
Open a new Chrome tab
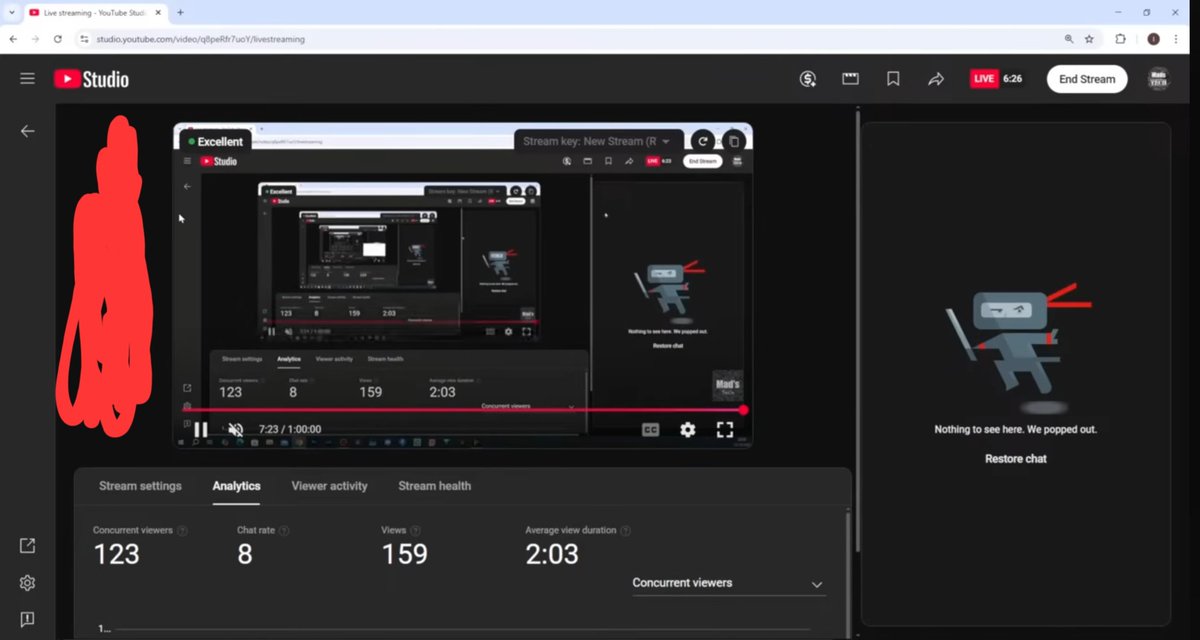point(180,13)
